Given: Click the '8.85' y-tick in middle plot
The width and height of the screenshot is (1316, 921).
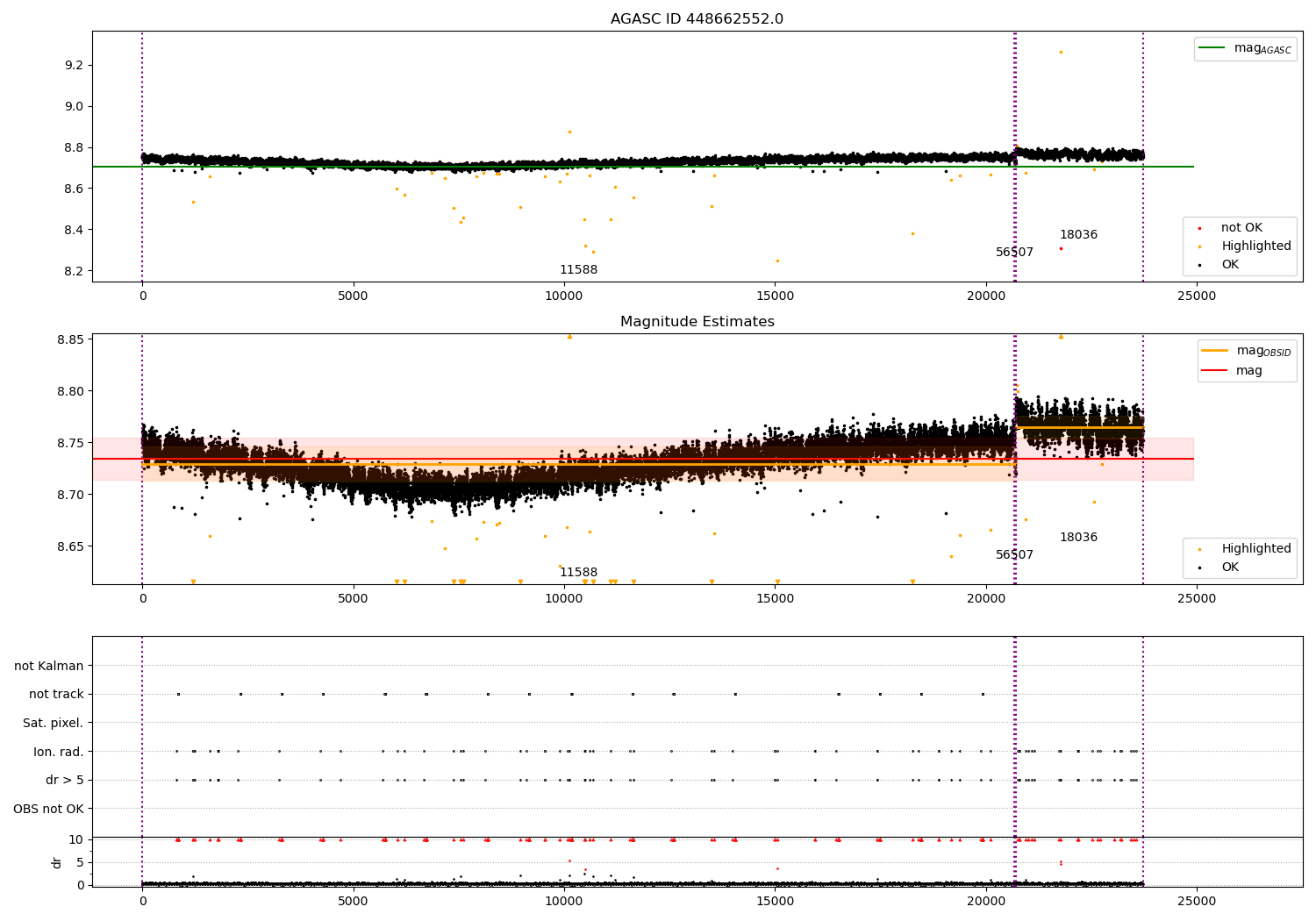Looking at the screenshot, I should click(x=70, y=340).
